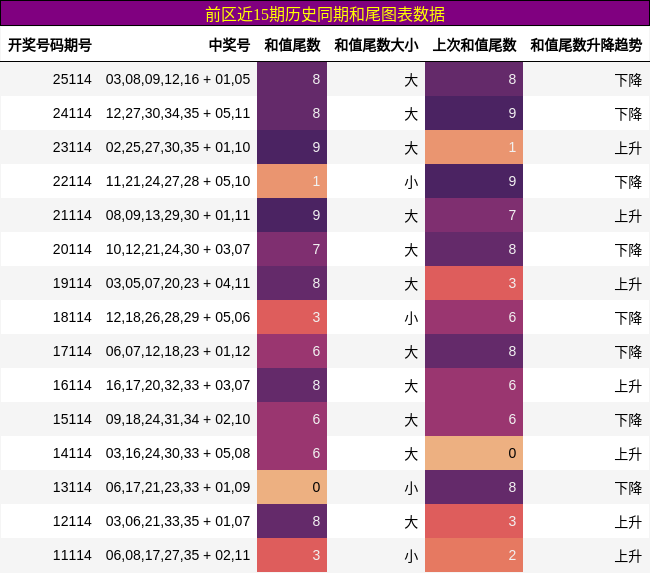Click winning numbers 06,08,17,27,35 + 02,11

(x=178, y=555)
